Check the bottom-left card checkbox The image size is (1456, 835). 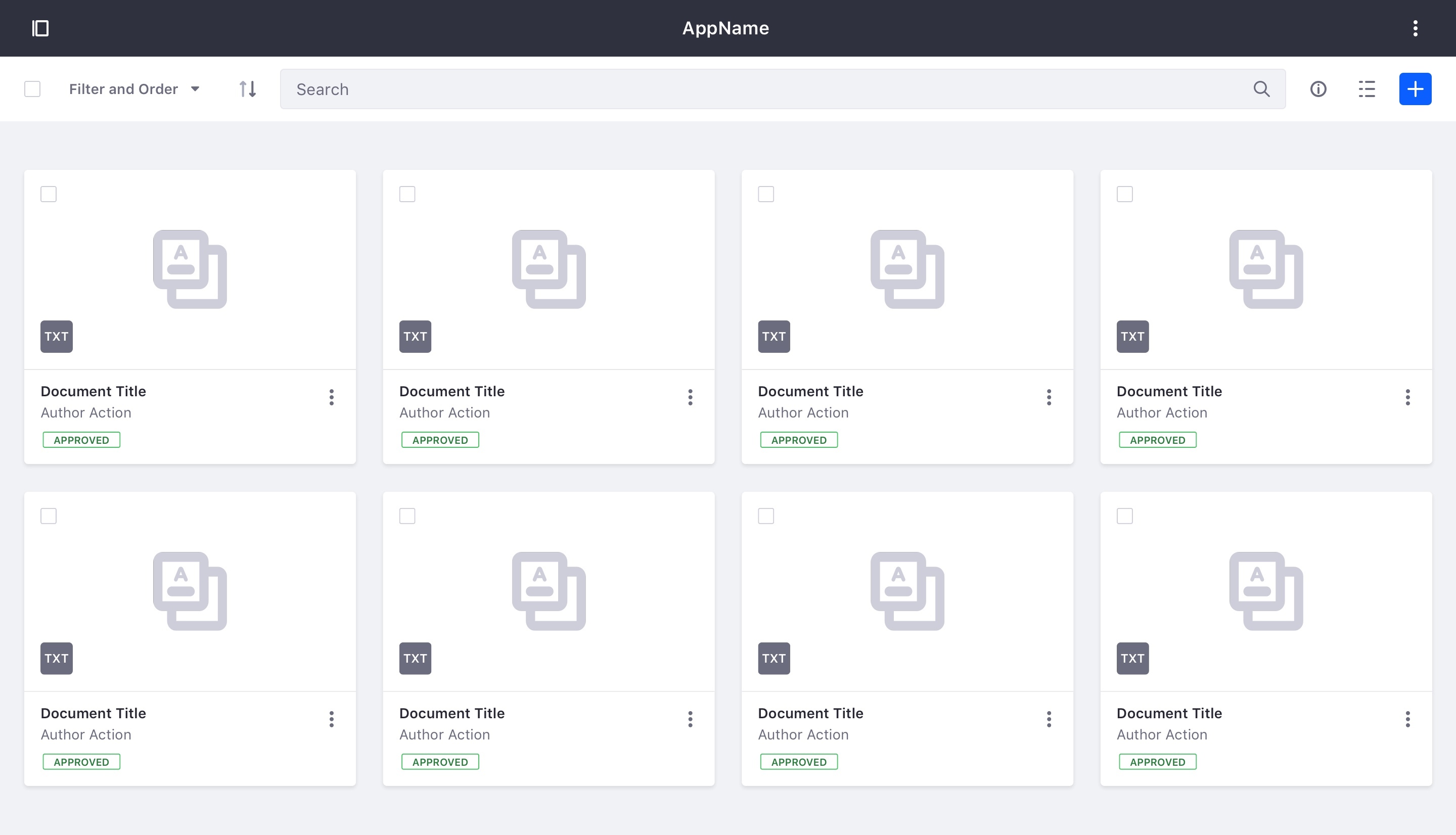[49, 516]
